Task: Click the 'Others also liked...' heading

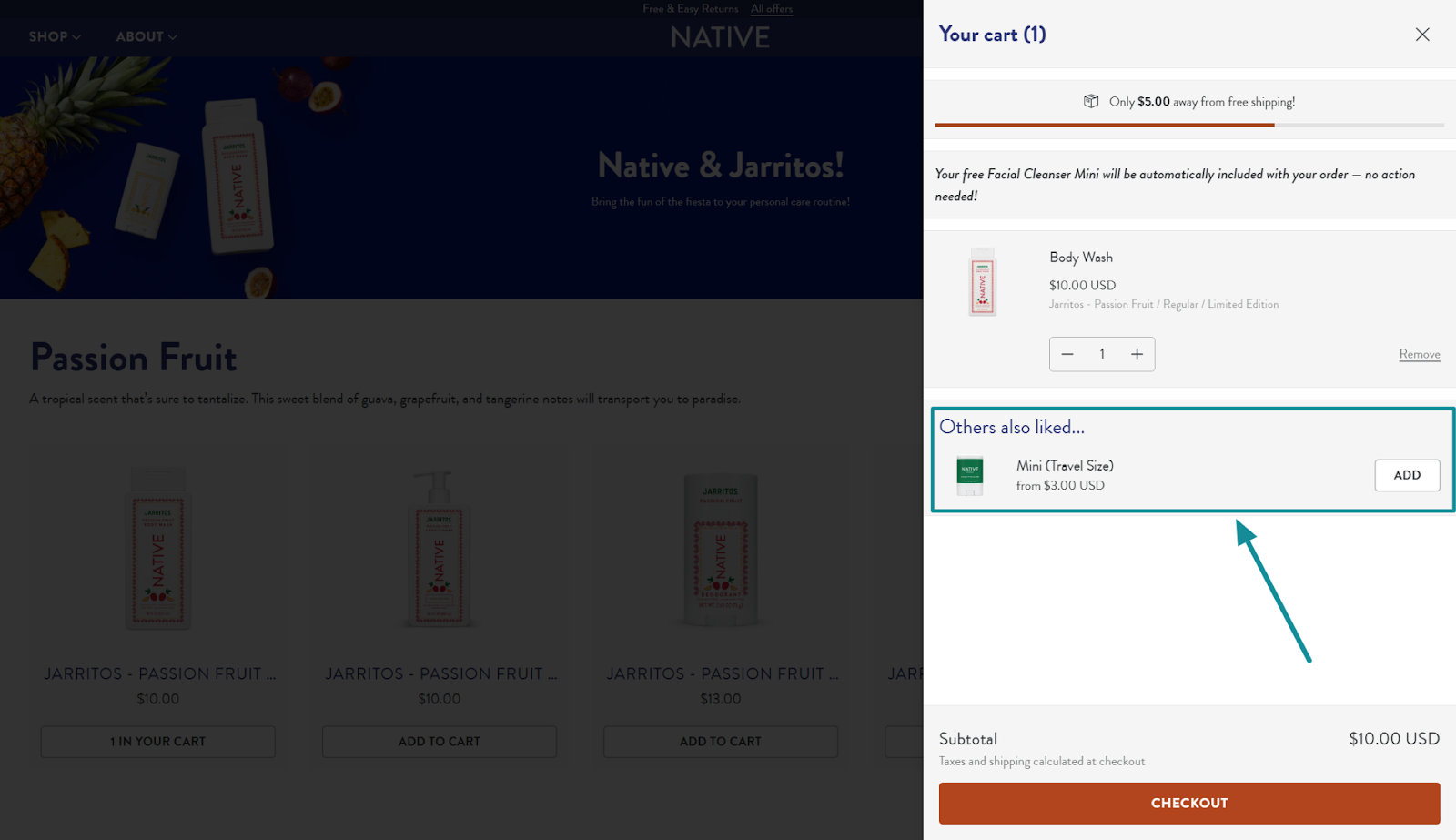Action: tap(1012, 427)
